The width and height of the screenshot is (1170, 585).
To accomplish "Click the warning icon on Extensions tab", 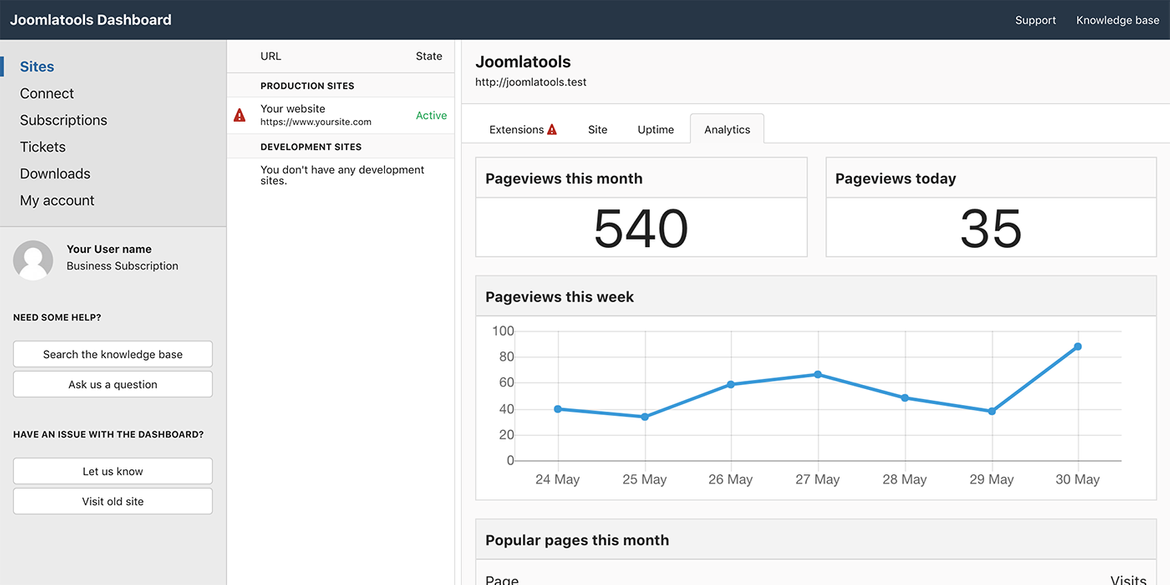I will click(552, 129).
